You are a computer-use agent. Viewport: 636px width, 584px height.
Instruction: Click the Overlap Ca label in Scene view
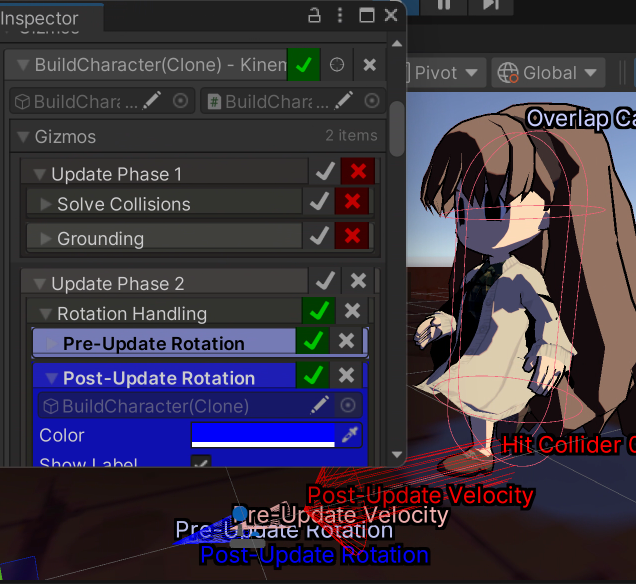(581, 118)
